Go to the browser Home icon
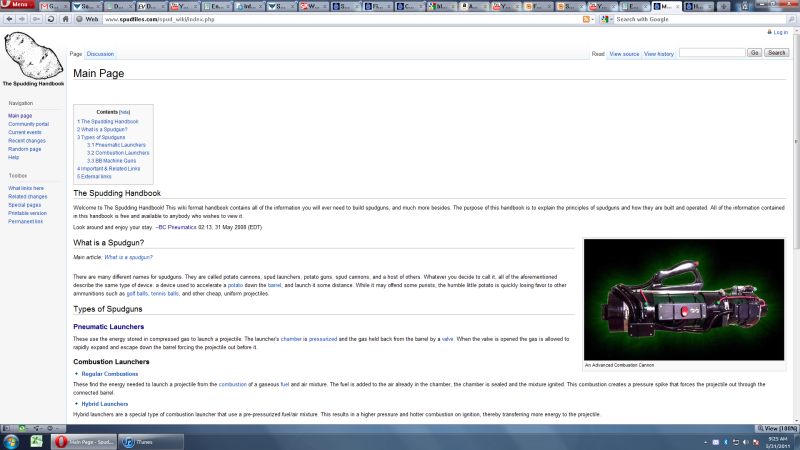Image resolution: width=800 pixels, height=450 pixels. [x=65, y=19]
